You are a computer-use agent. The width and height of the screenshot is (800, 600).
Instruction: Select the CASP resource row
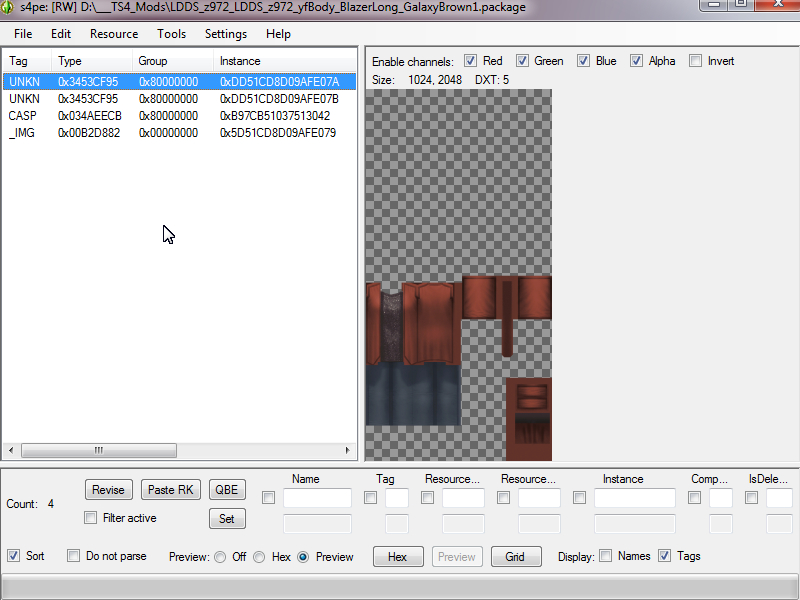coord(179,116)
